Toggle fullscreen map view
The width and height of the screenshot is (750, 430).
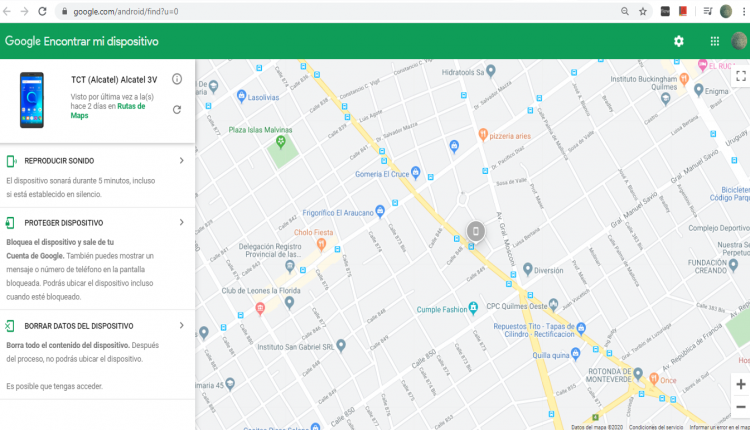[x=741, y=75]
